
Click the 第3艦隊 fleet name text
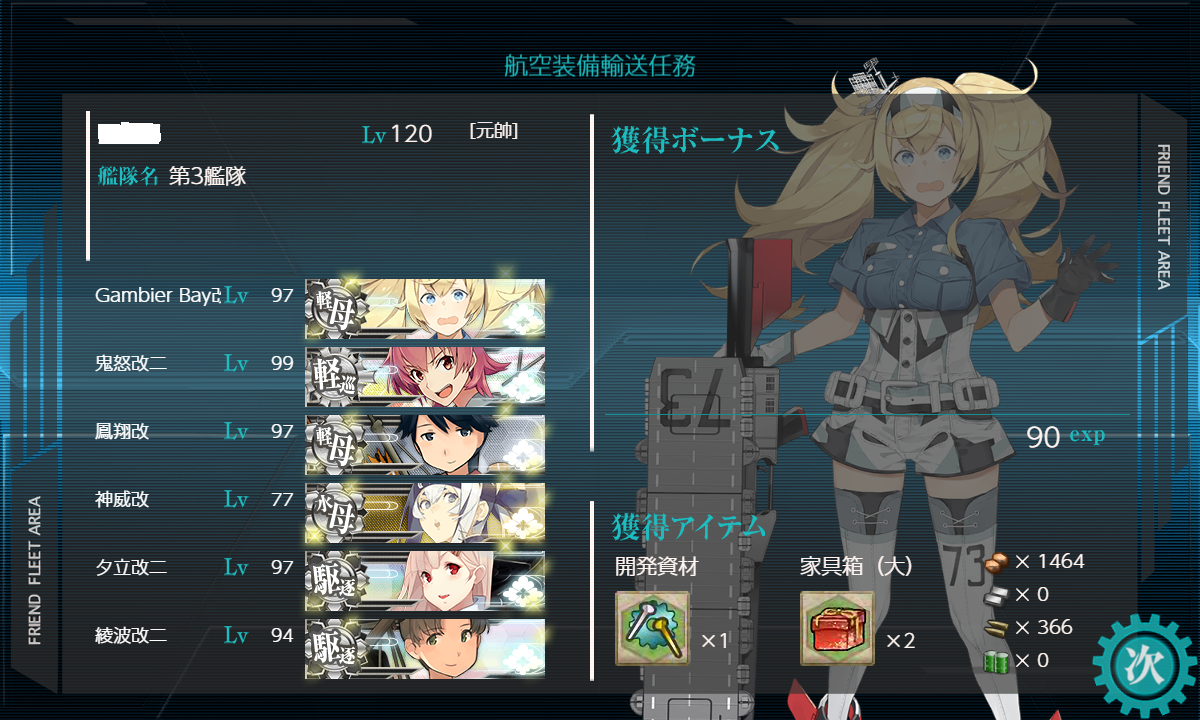coord(207,177)
